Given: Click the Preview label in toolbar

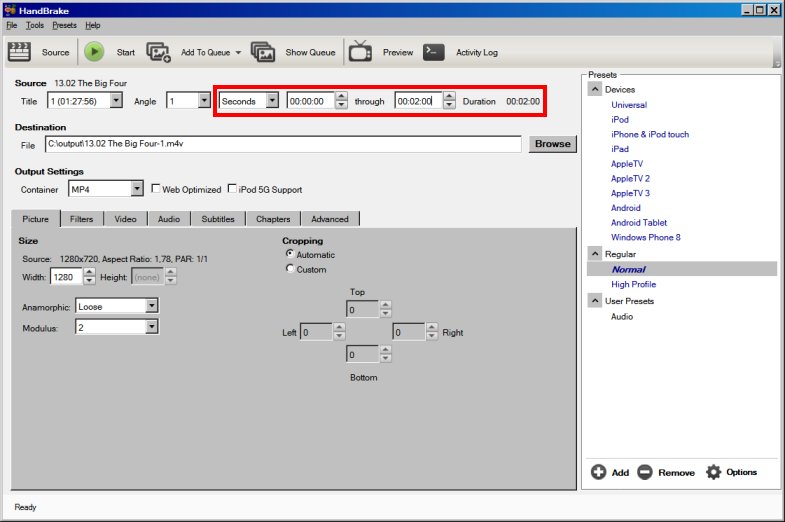Looking at the screenshot, I should point(398,53).
